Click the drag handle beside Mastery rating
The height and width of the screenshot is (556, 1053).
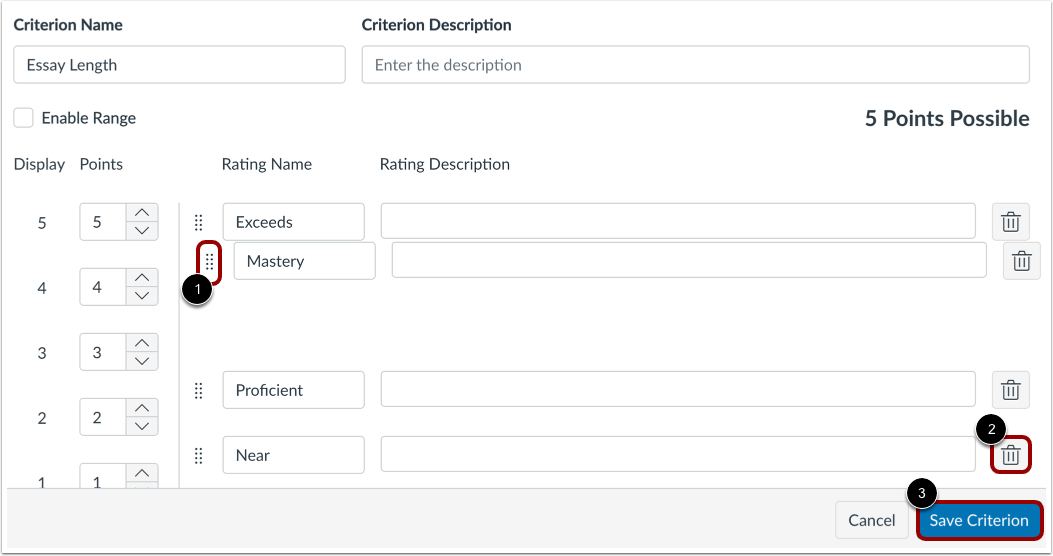click(210, 262)
